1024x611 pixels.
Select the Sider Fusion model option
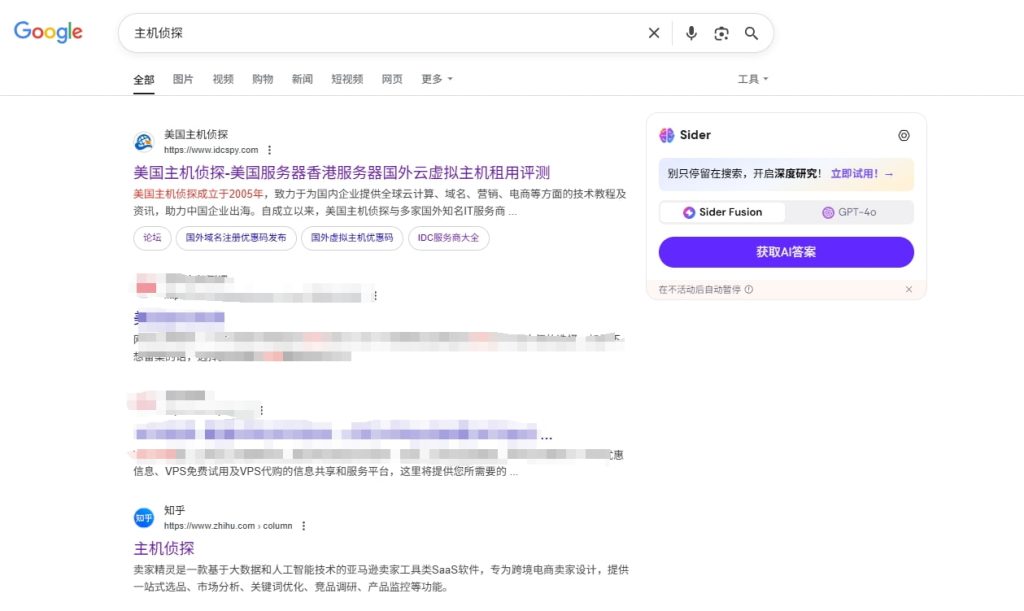(722, 212)
